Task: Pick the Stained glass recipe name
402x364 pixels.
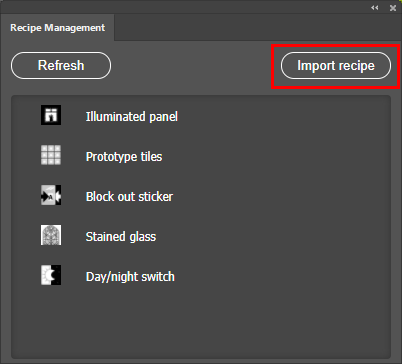Action: 121,236
